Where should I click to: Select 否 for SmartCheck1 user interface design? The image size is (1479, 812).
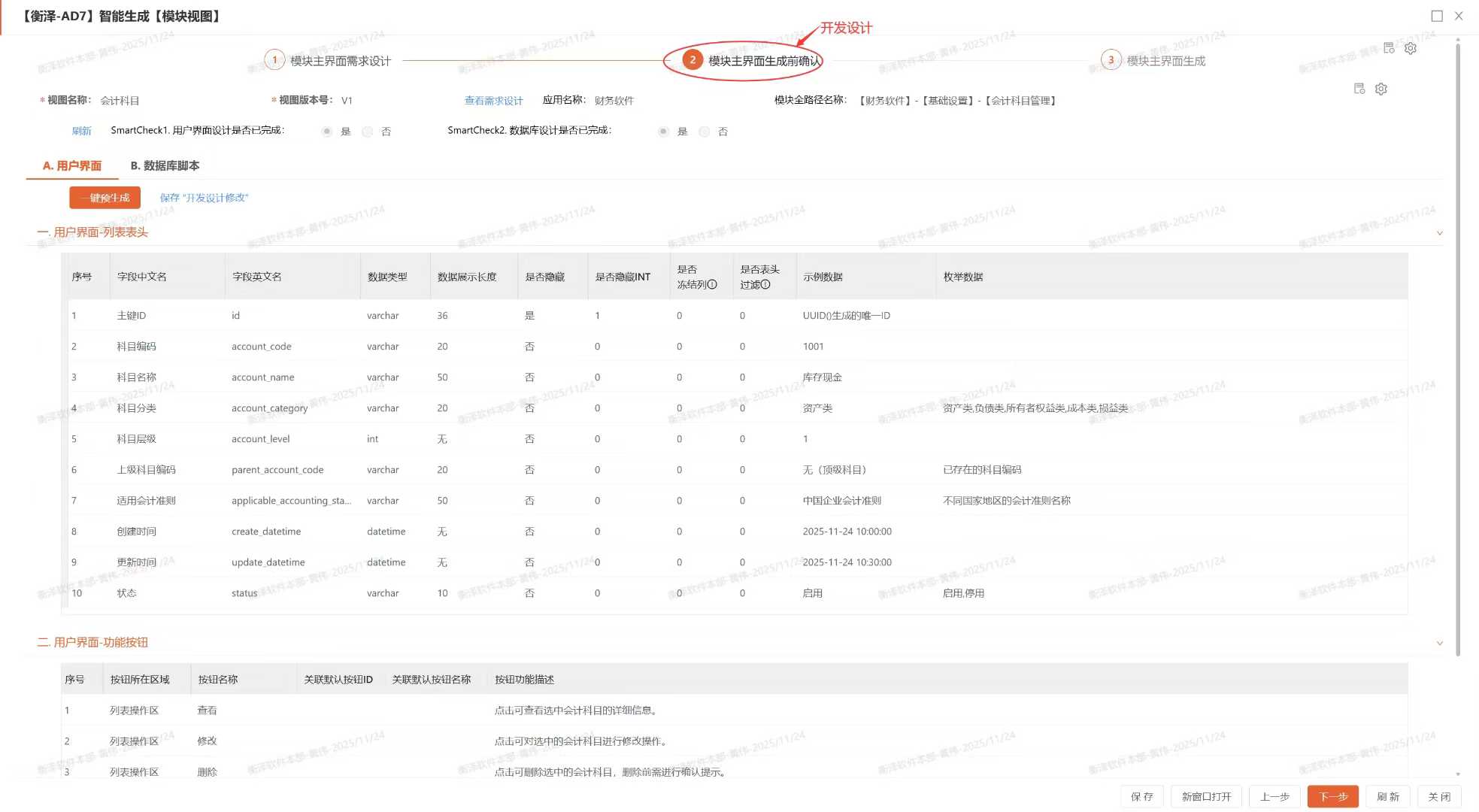tap(368, 132)
